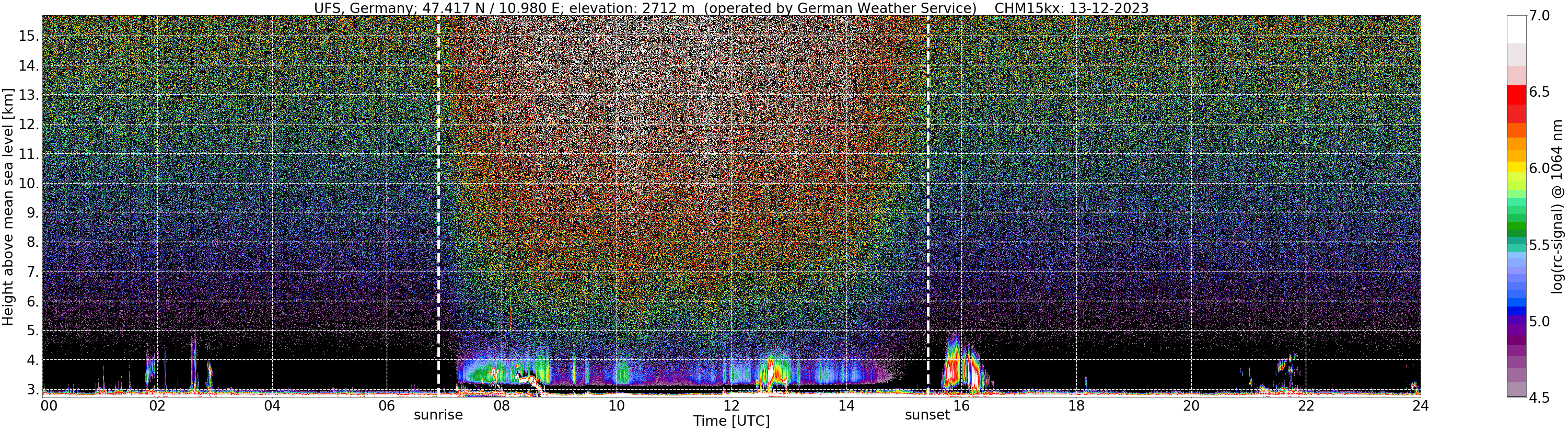This screenshot has width=1568, height=431.
Task: Click the colorbar value '5.5'
Action: pyautogui.click(x=1539, y=245)
